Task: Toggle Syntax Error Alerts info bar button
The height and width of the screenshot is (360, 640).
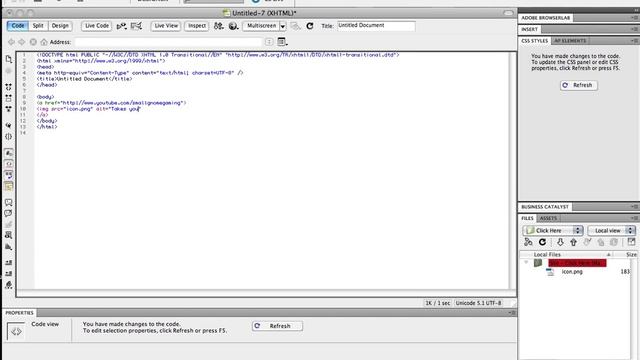Action: point(9,187)
